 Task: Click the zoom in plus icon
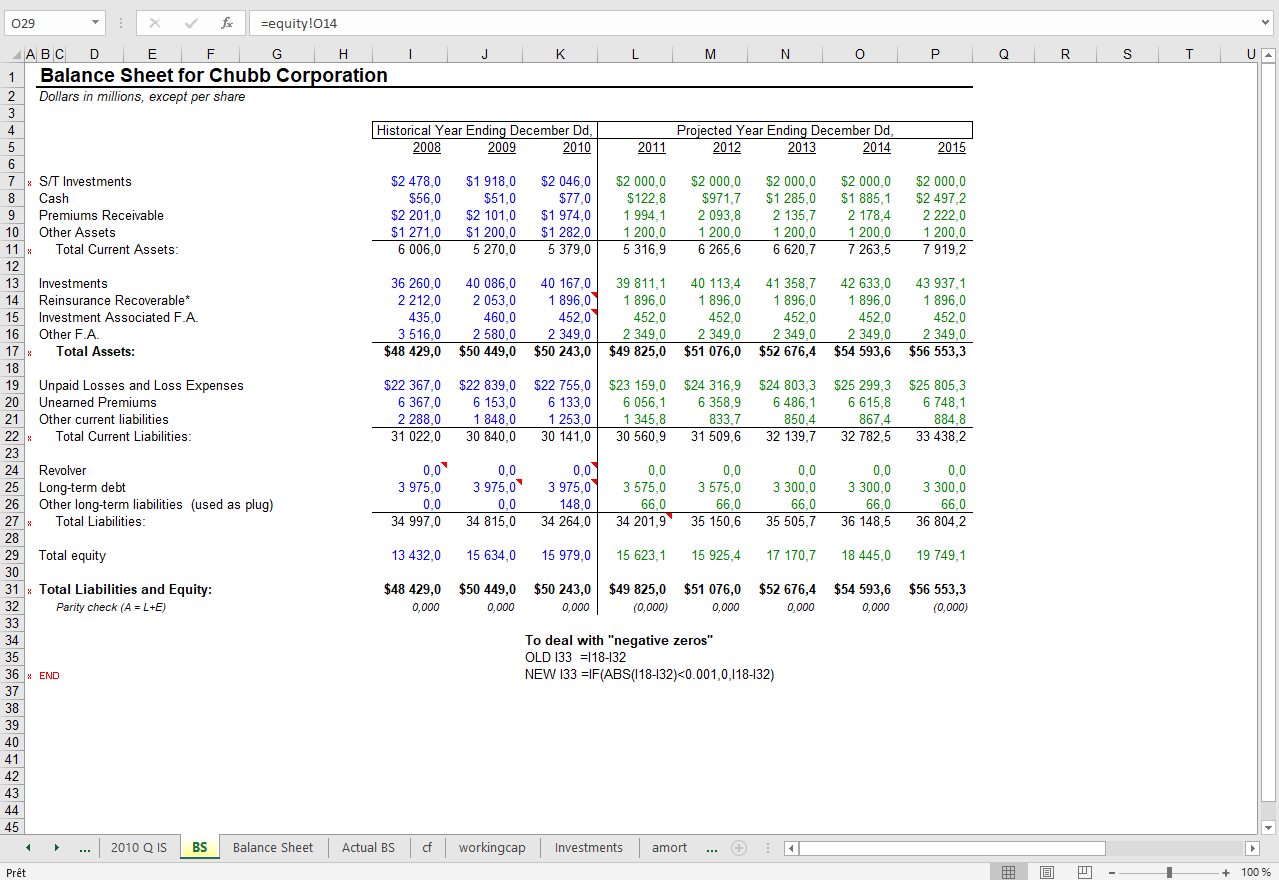click(x=1226, y=872)
